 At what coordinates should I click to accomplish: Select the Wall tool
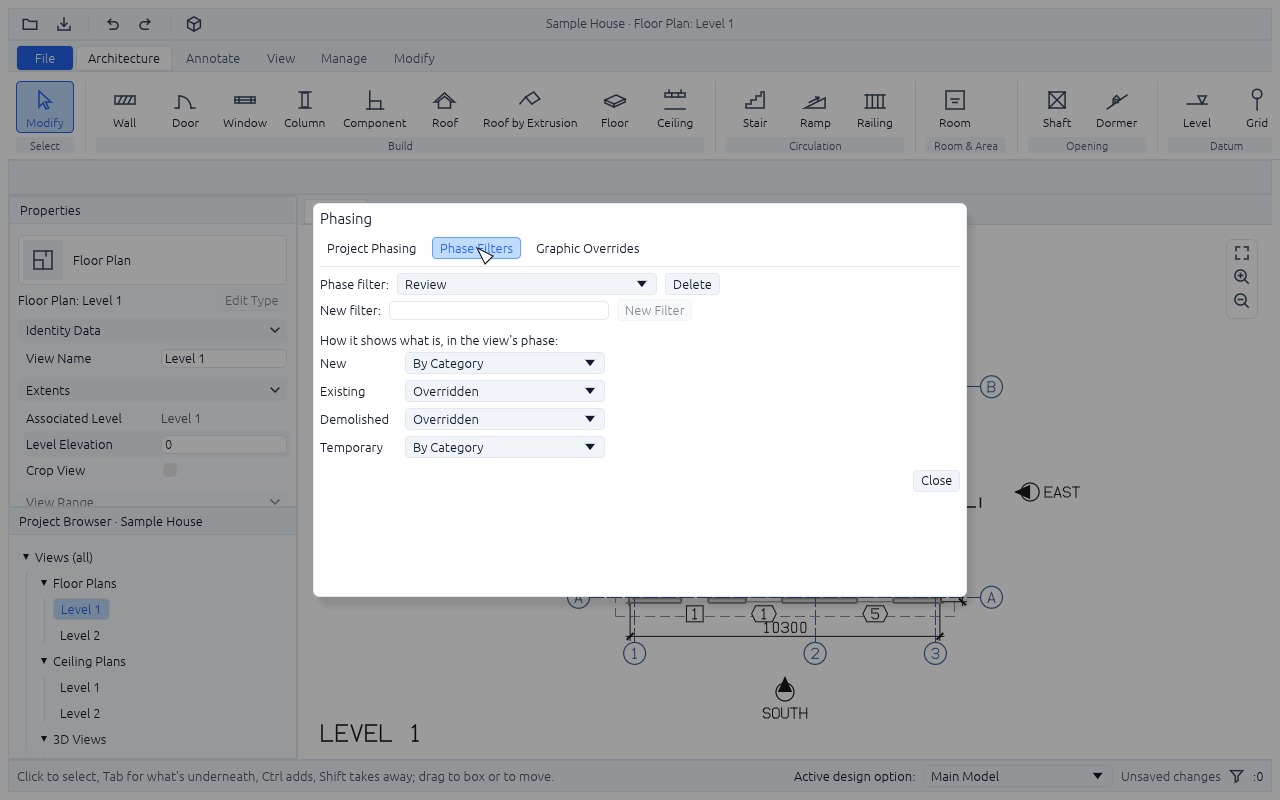coord(125,109)
